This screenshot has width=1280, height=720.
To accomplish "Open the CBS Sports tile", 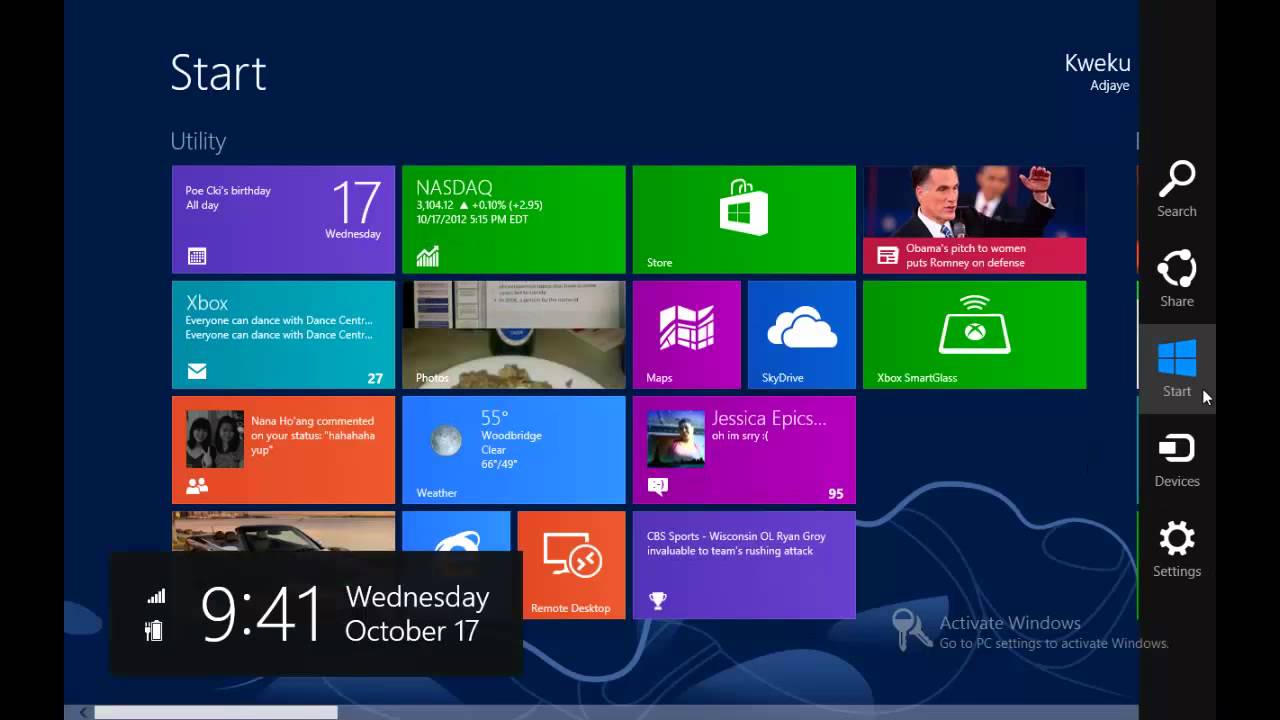I will pyautogui.click(x=744, y=565).
